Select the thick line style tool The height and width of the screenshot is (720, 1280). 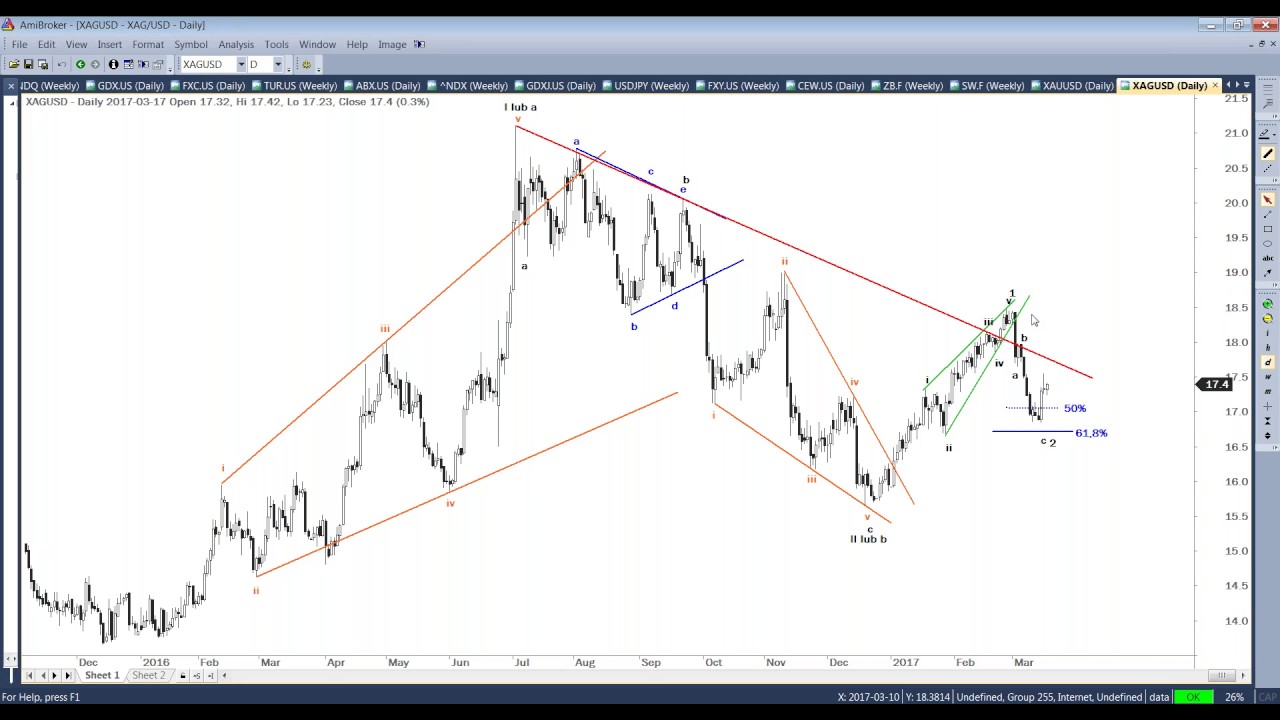[1267, 154]
